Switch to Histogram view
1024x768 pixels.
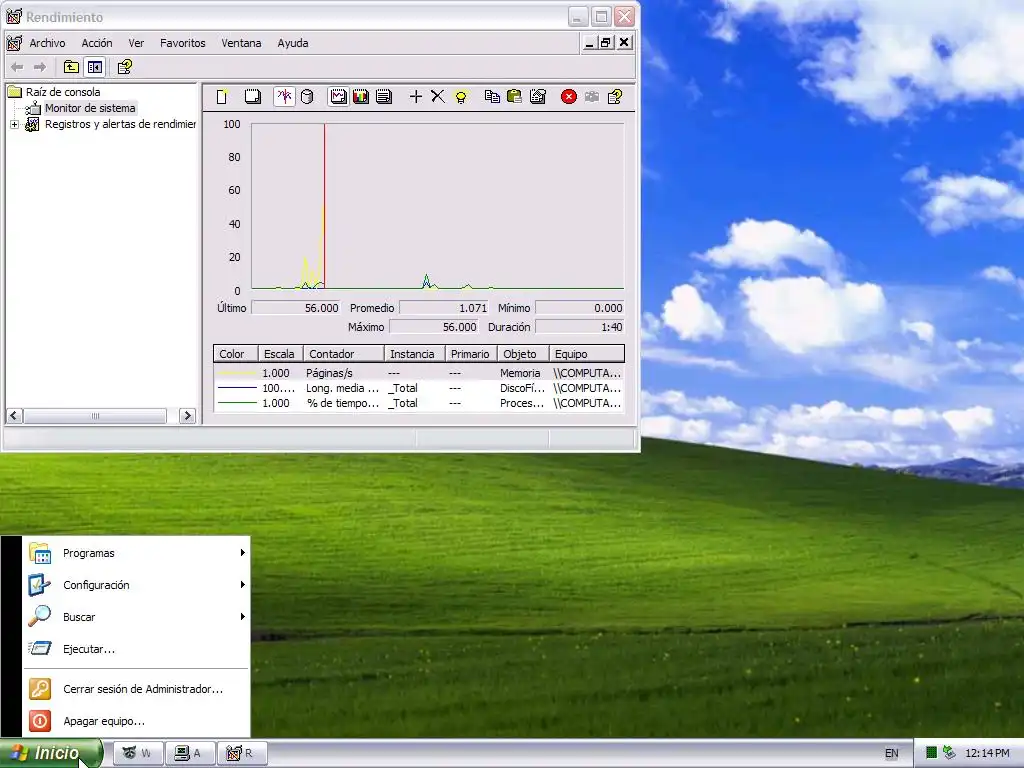click(361, 97)
